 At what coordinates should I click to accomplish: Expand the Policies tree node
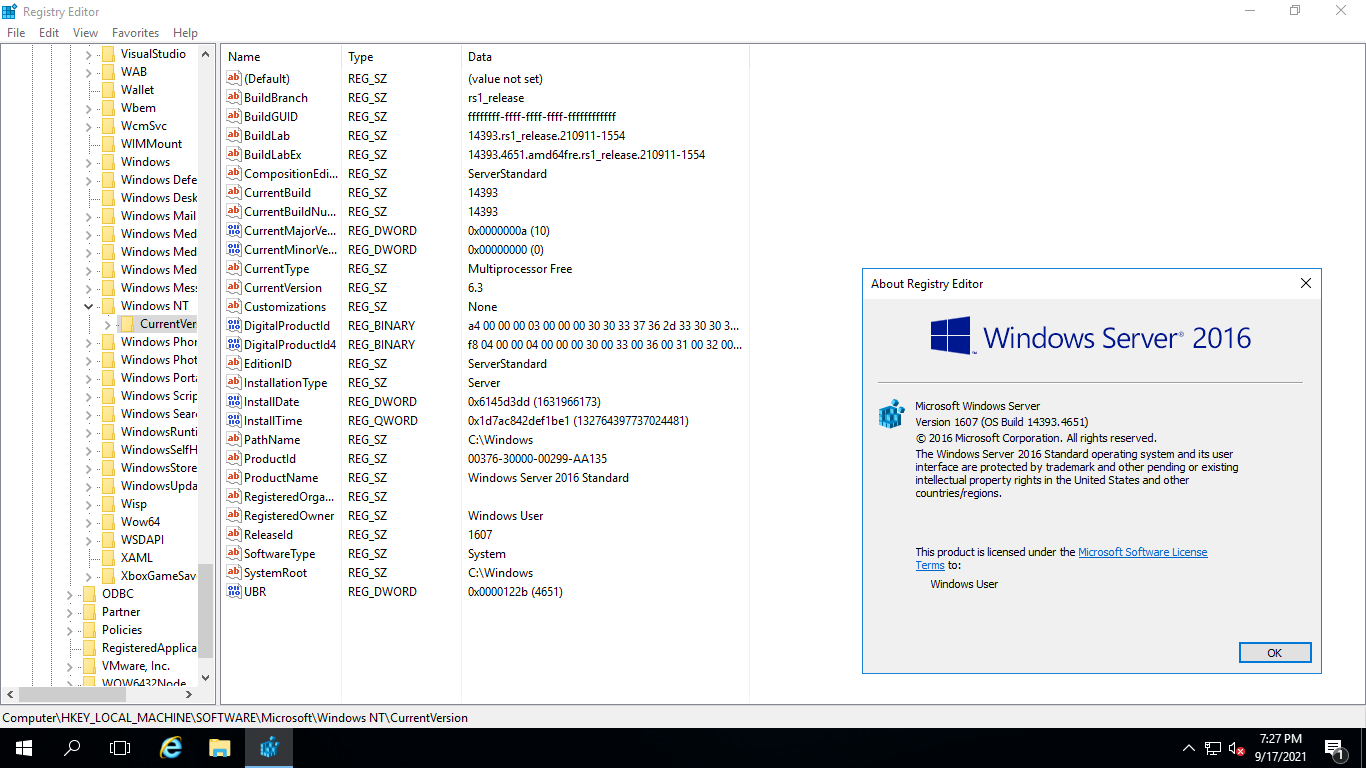(69, 630)
